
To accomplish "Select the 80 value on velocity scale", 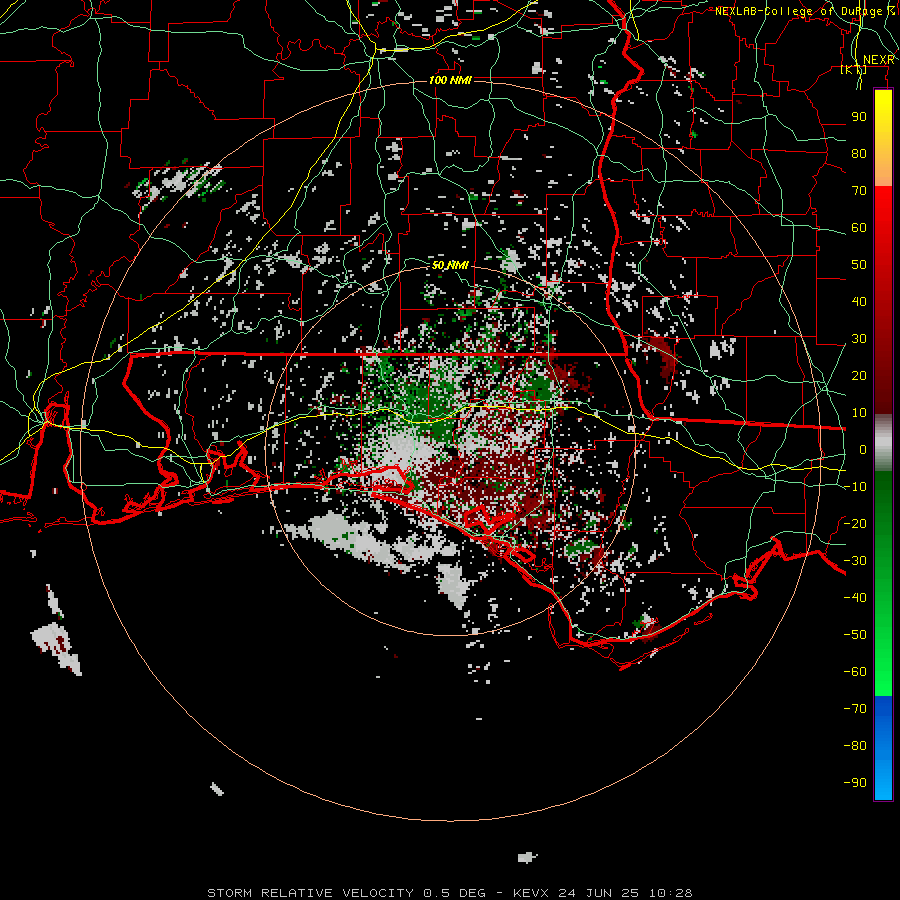I will pos(859,153).
